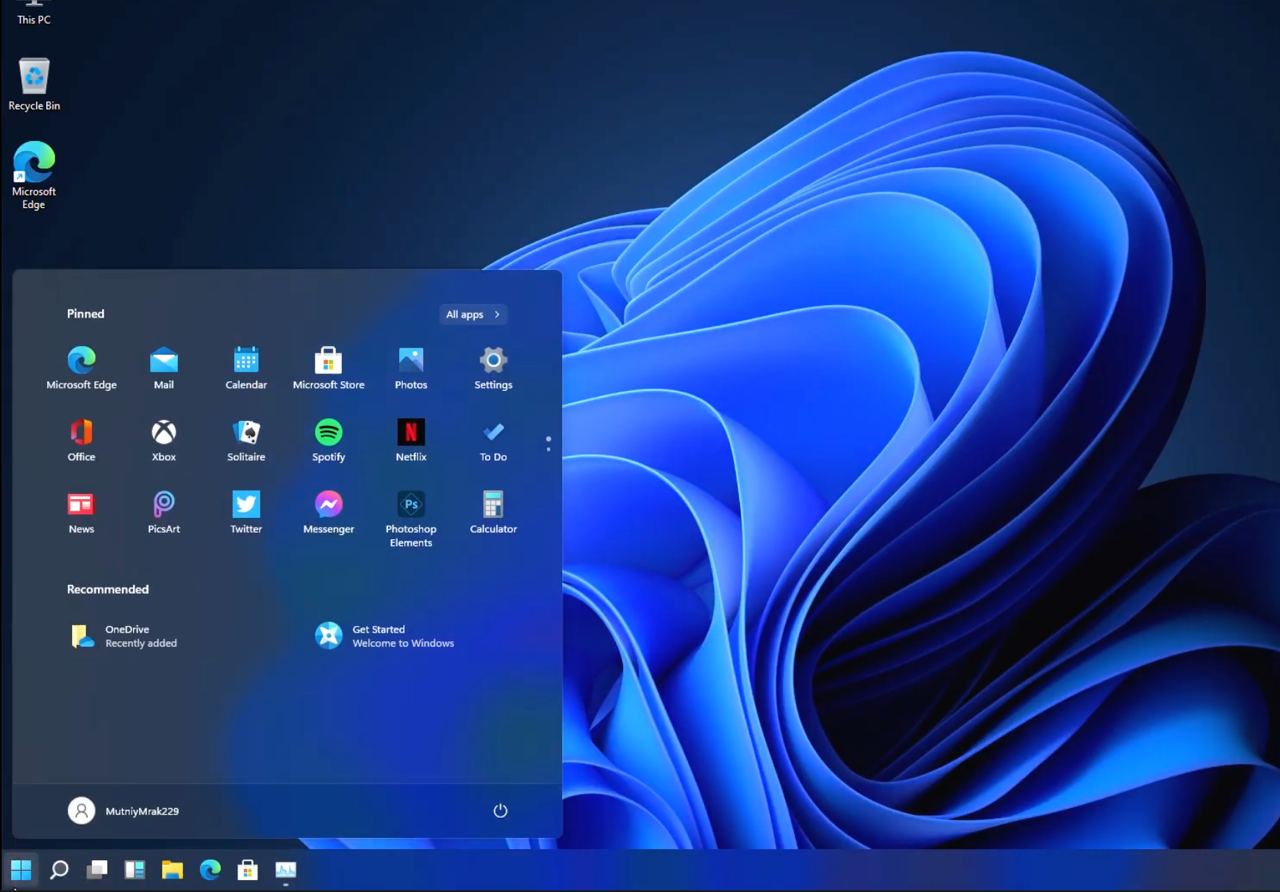Image resolution: width=1280 pixels, height=892 pixels.
Task: Select the running graph-monitor app on taskbar
Action: point(286,869)
